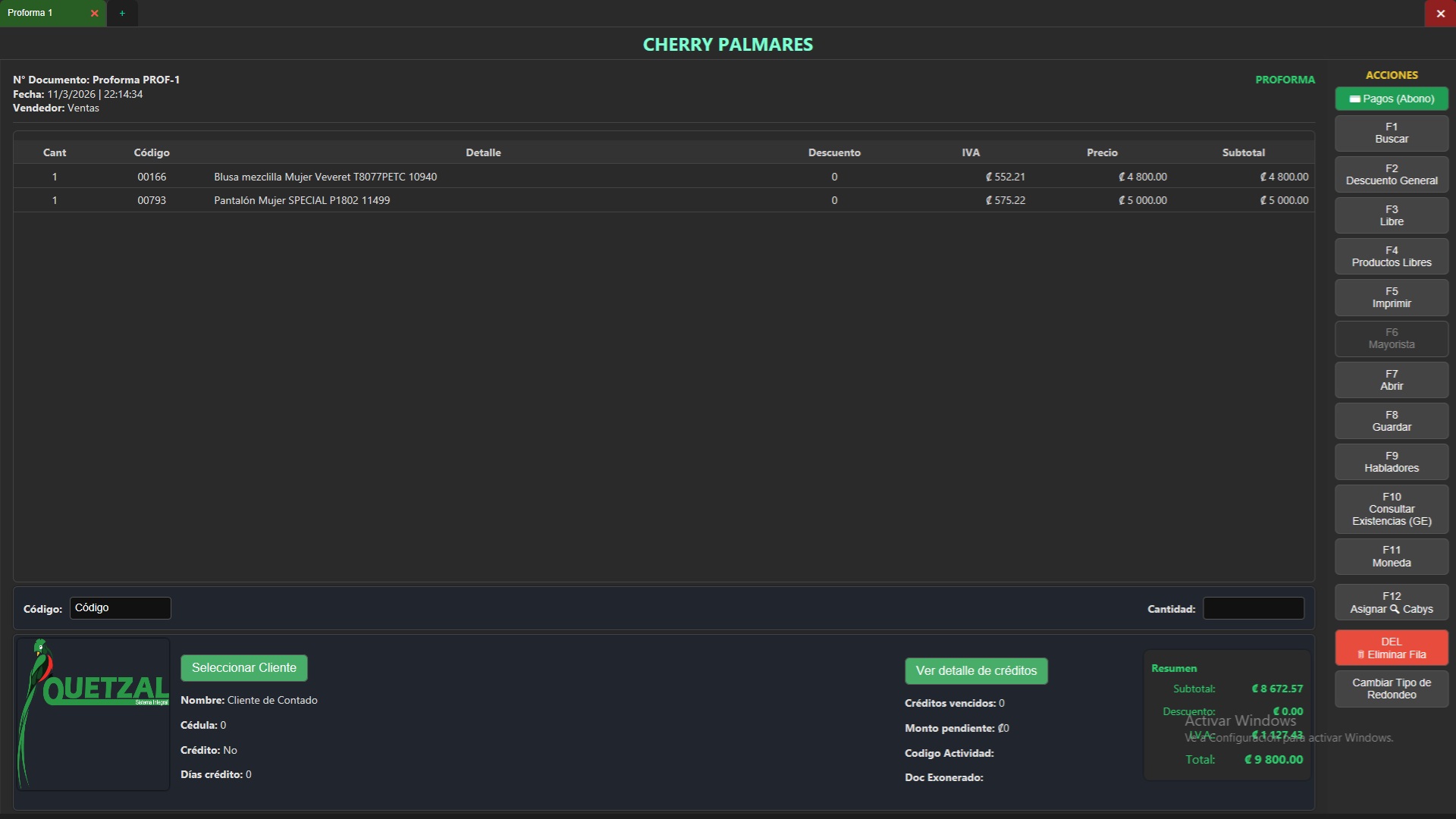The image size is (1456, 819).
Task: Open F2 Descuento General
Action: (x=1391, y=174)
